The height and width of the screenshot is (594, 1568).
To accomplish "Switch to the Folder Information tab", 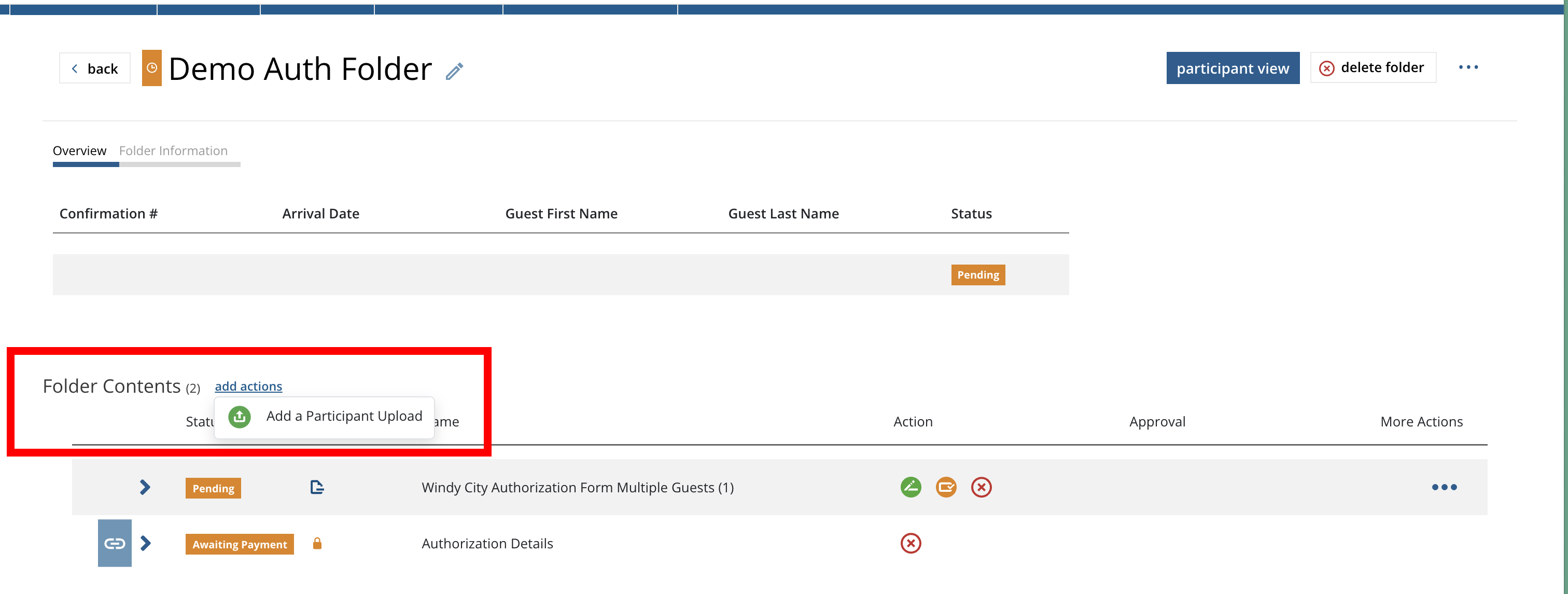I will 173,150.
